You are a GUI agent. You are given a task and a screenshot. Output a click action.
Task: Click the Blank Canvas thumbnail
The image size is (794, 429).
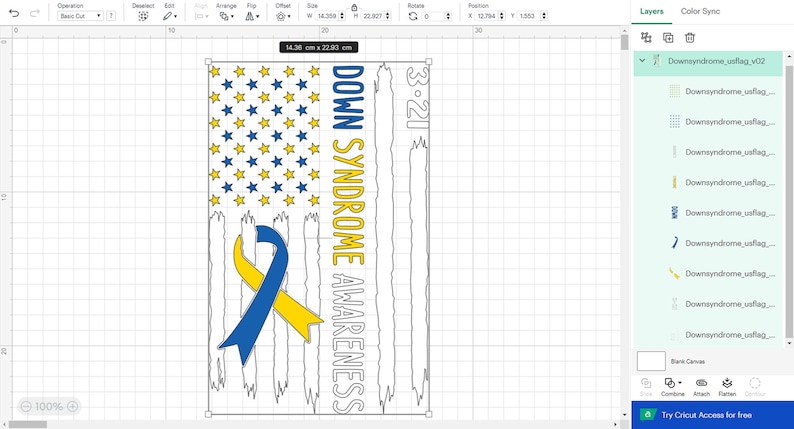point(651,361)
